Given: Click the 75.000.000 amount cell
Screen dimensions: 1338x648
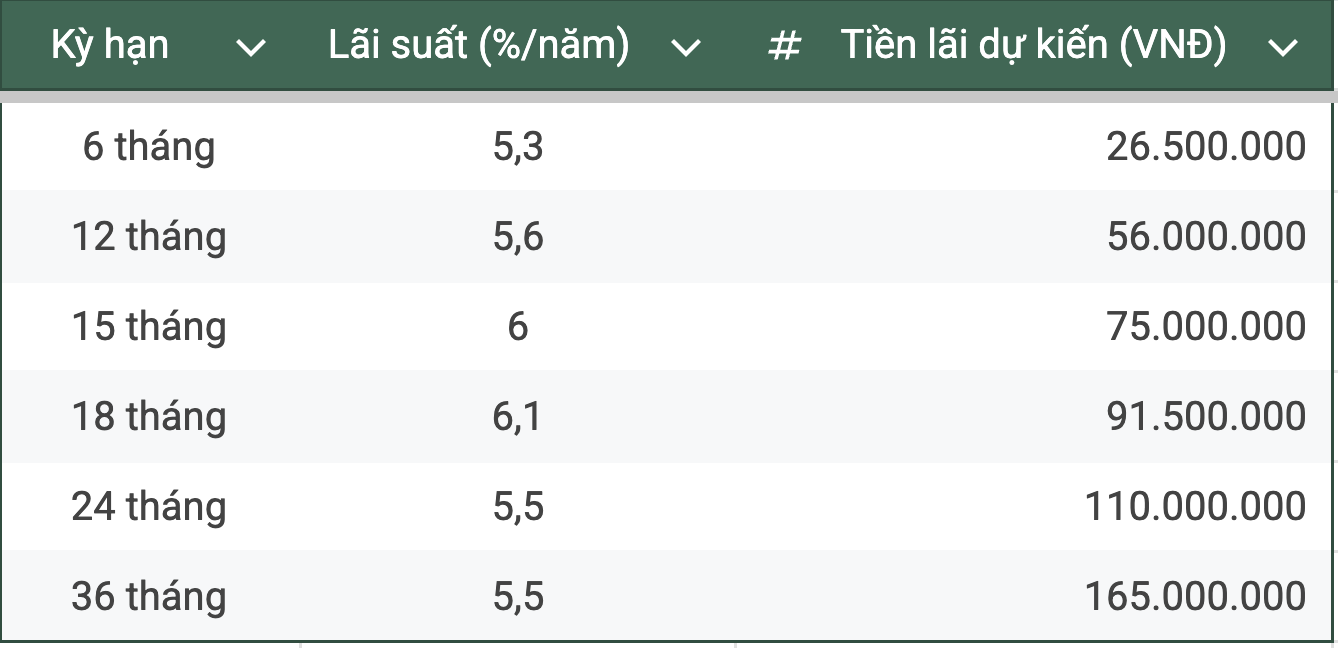Looking at the screenshot, I should coord(1205,327).
